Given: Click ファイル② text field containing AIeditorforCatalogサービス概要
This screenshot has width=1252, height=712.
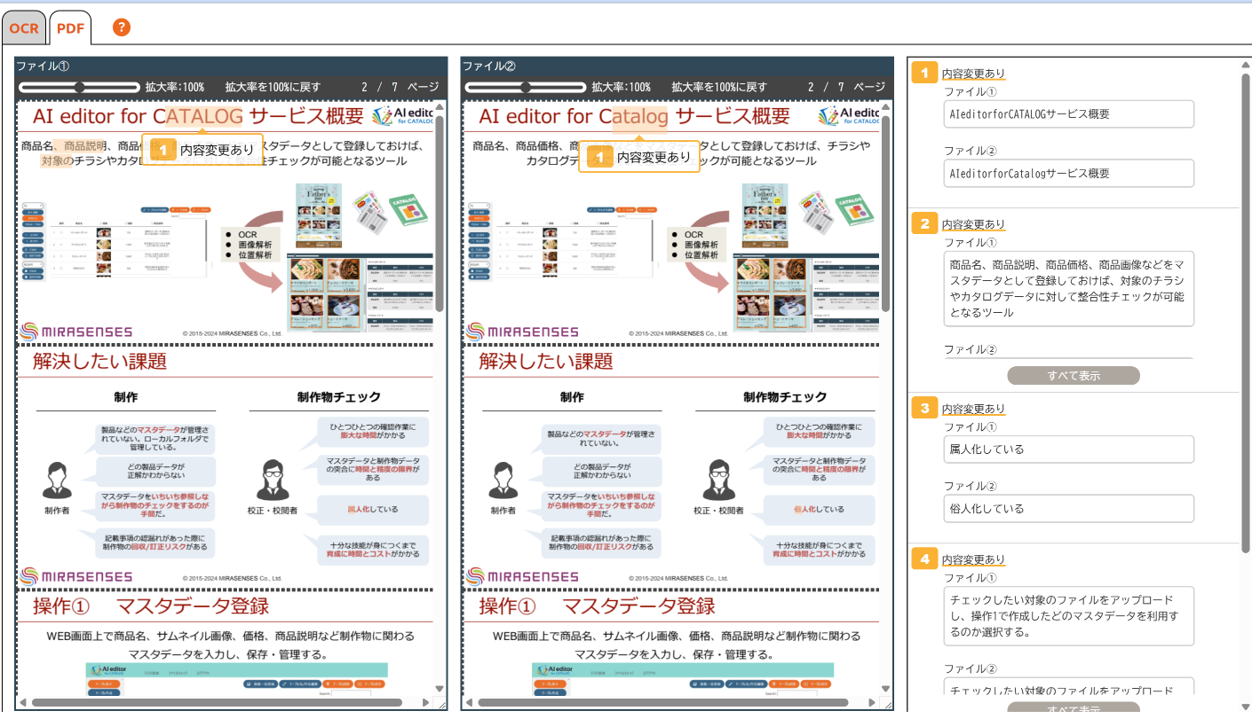Looking at the screenshot, I should pyautogui.click(x=1068, y=173).
